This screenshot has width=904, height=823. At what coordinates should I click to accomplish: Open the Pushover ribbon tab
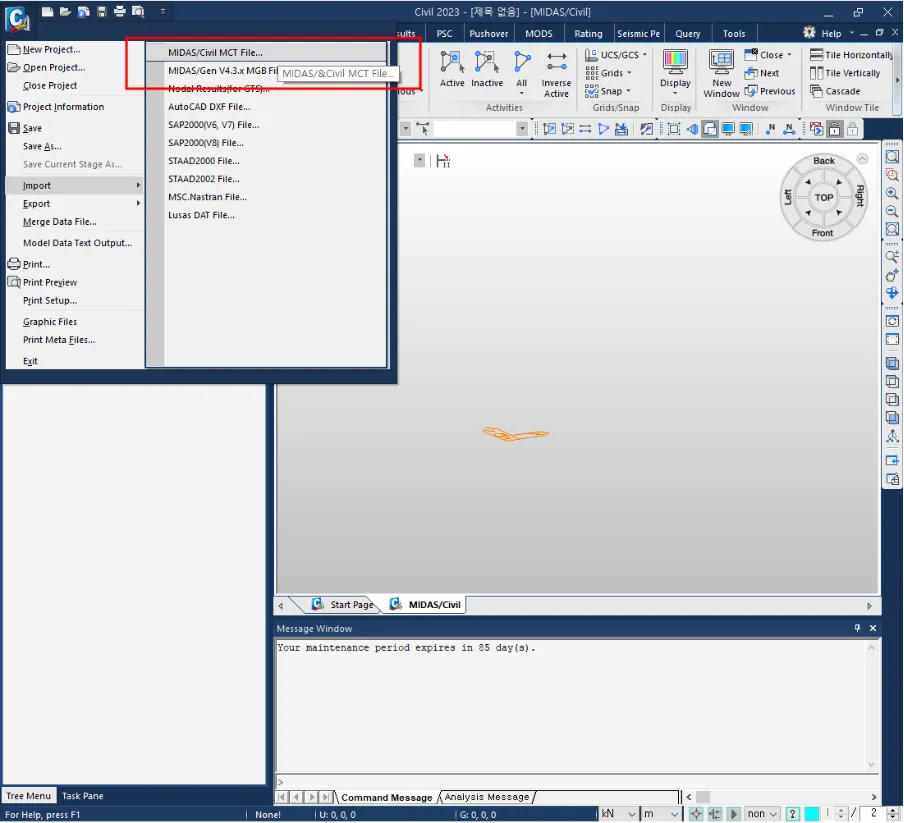[x=488, y=33]
